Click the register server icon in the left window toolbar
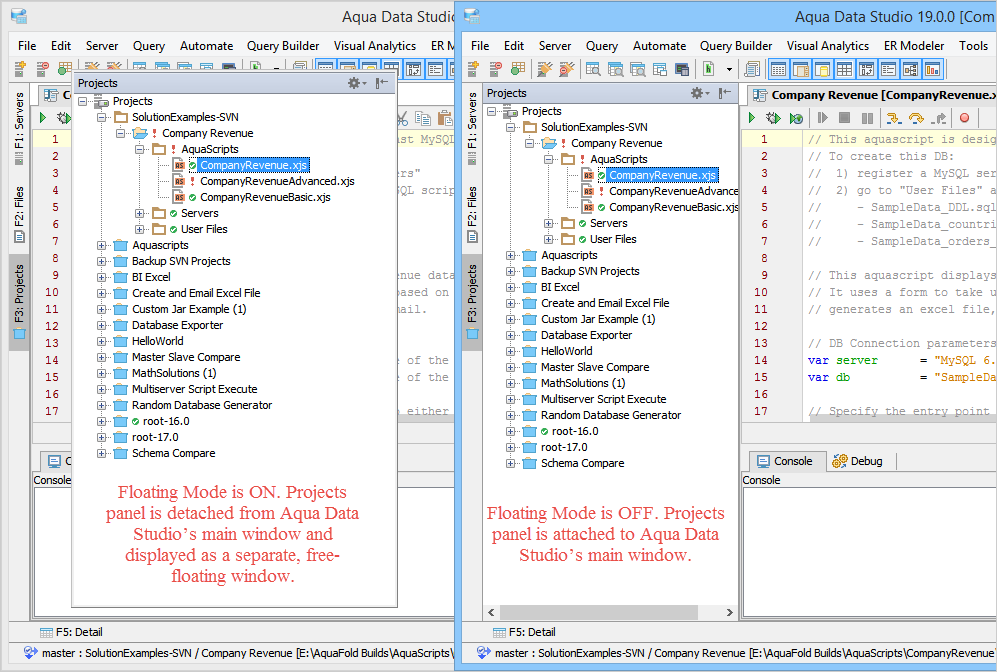997x672 pixels. coord(20,69)
